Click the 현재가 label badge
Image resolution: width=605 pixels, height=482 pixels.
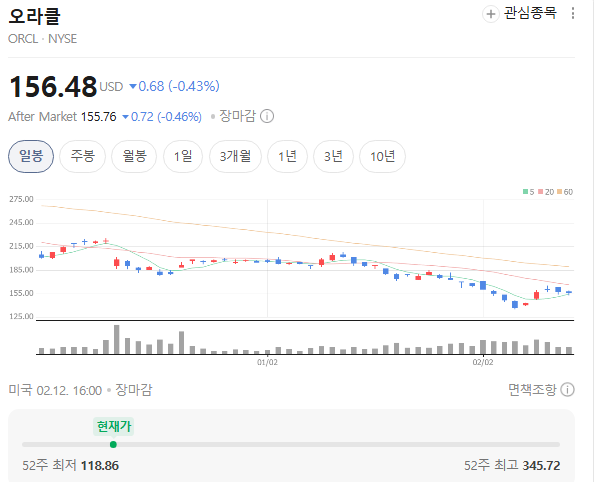[114, 426]
